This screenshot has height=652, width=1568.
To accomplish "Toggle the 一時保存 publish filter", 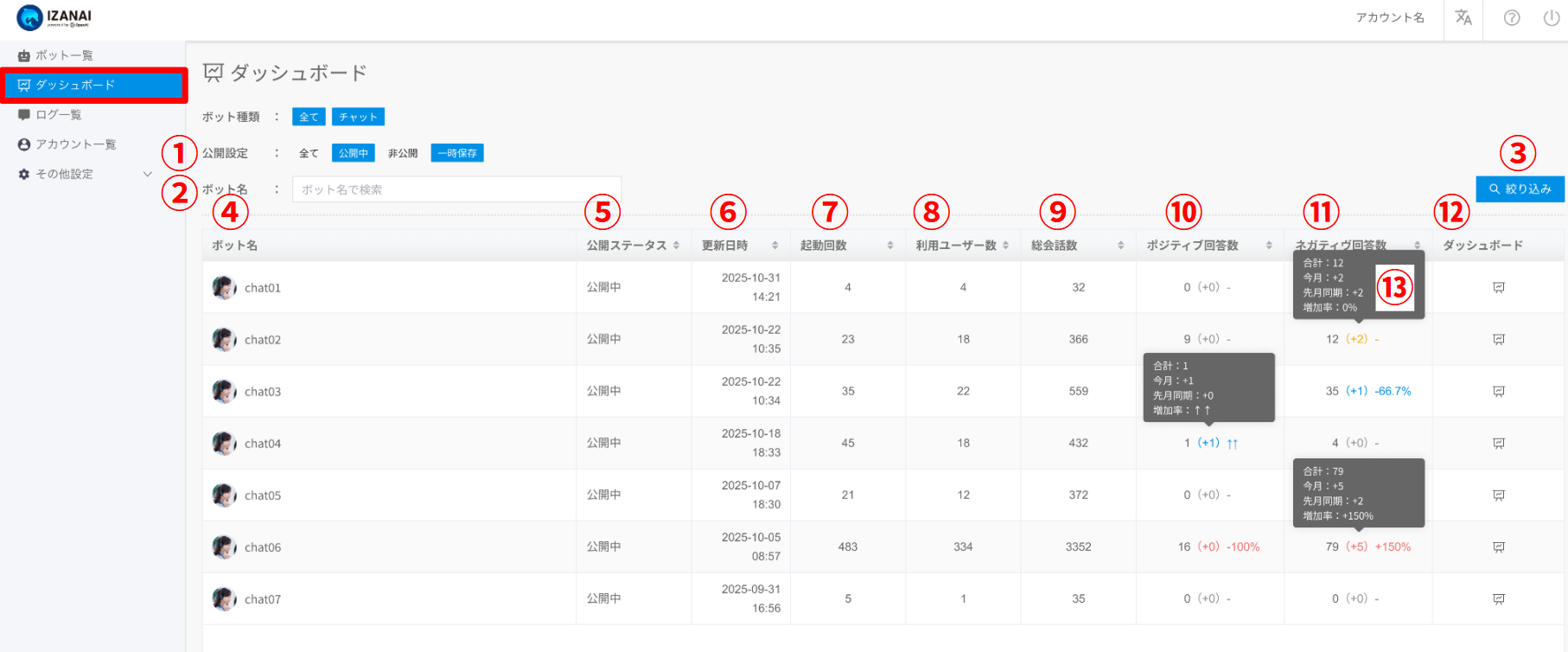I will [457, 153].
